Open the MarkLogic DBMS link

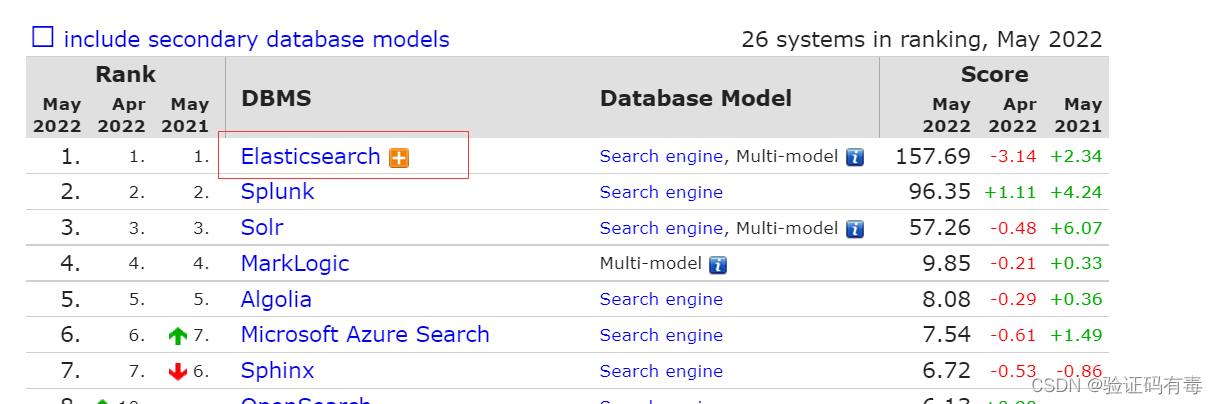295,264
